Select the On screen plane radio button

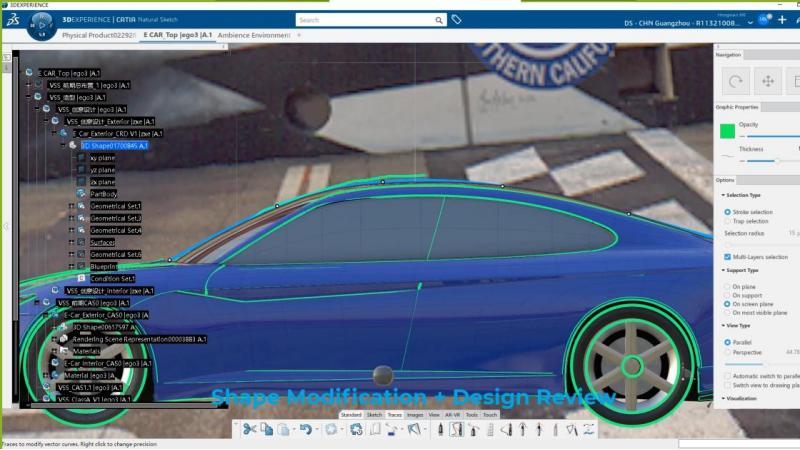point(727,304)
